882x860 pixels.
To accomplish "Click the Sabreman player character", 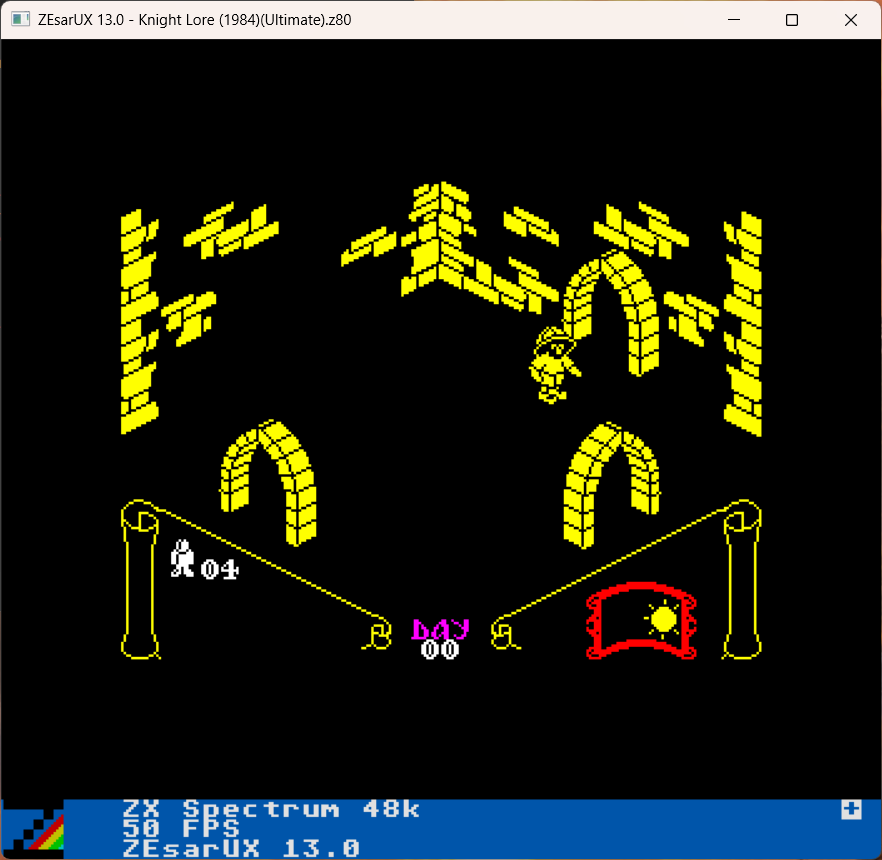I will tap(554, 365).
